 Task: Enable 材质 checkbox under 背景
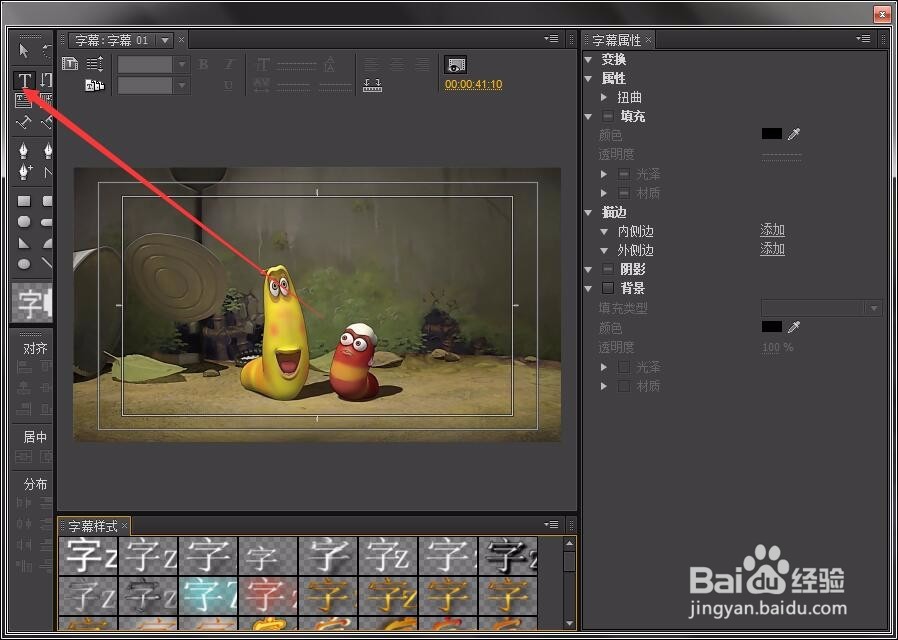tap(624, 386)
